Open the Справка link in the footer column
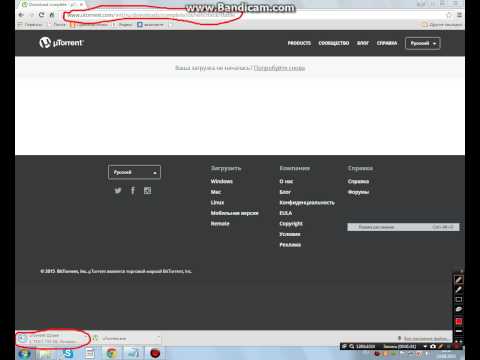 (x=358, y=181)
